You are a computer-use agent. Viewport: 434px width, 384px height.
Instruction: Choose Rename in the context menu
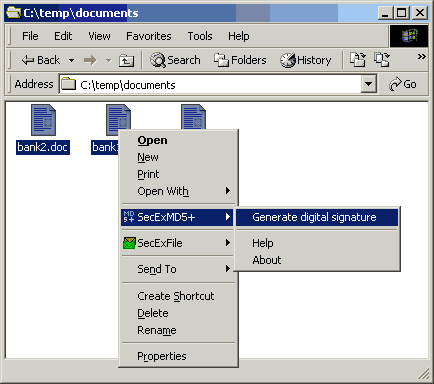179,330
